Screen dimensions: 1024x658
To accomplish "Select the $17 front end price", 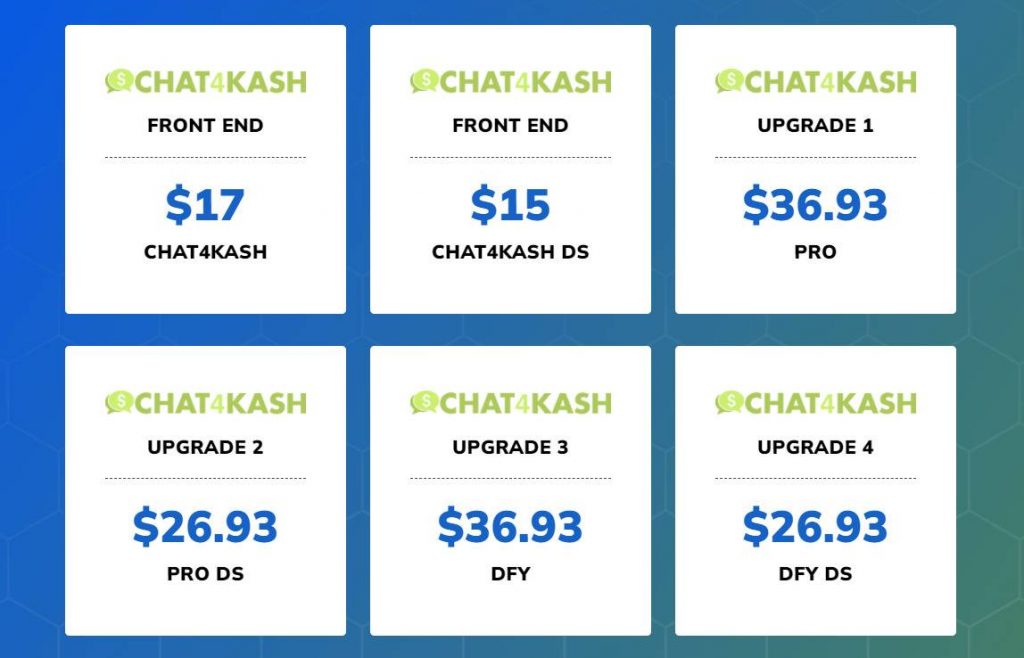I will (x=205, y=205).
